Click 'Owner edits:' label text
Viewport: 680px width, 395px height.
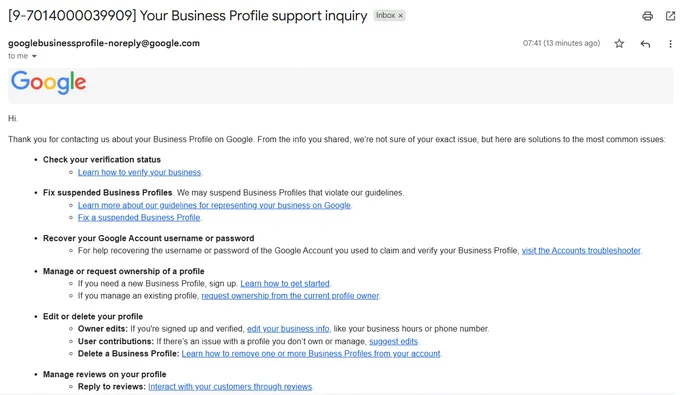click(x=103, y=329)
